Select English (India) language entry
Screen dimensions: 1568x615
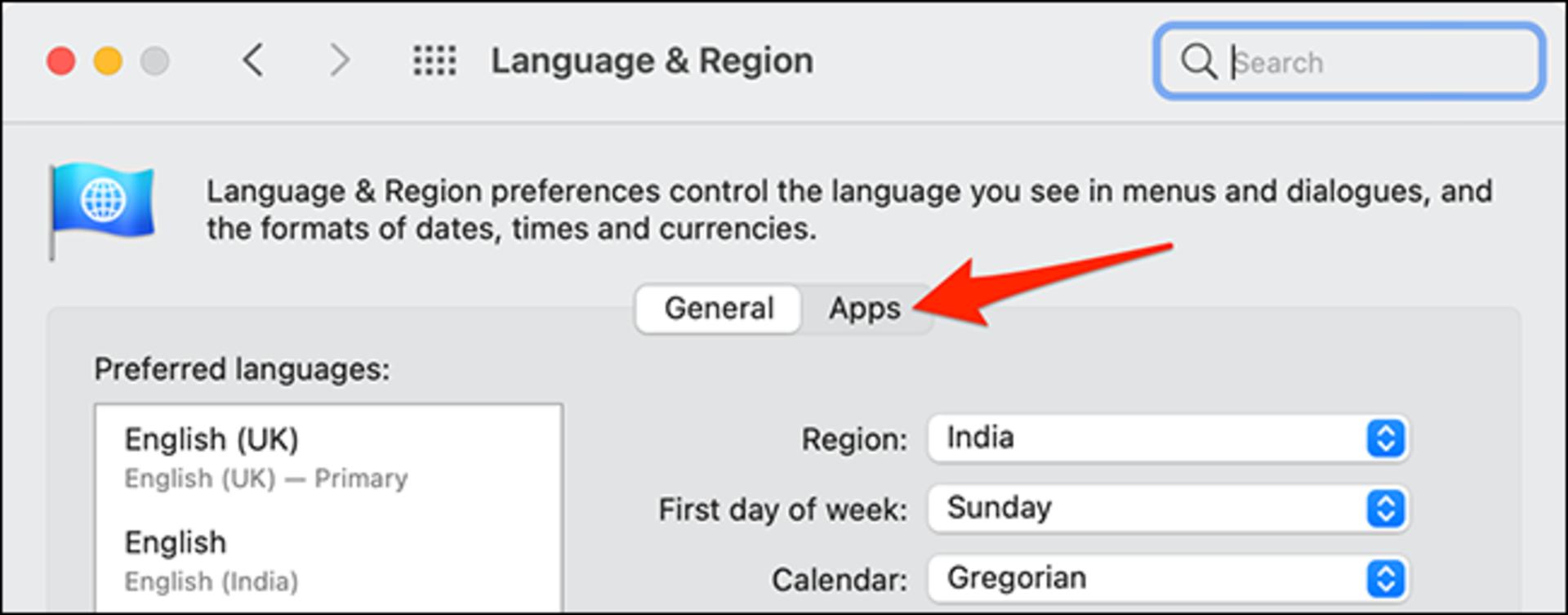327,561
